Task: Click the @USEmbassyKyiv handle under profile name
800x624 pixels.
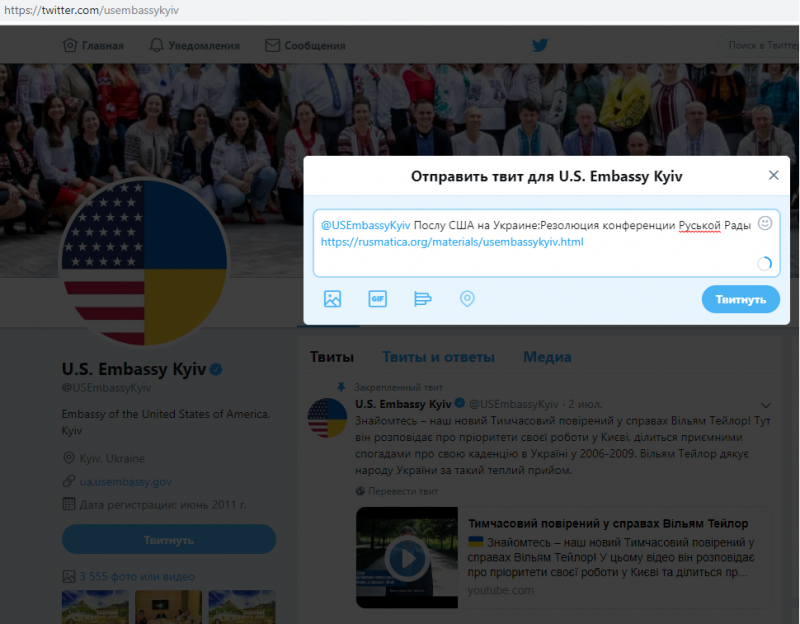Action: coord(106,388)
